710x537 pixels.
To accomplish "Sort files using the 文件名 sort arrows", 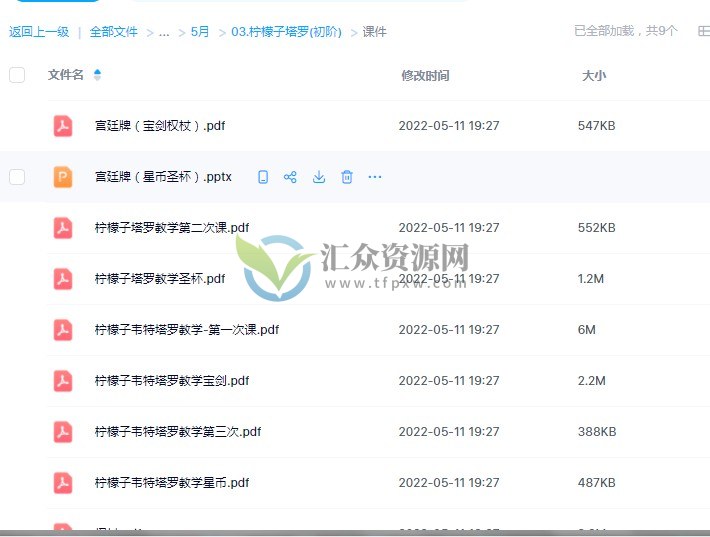I will (97, 75).
